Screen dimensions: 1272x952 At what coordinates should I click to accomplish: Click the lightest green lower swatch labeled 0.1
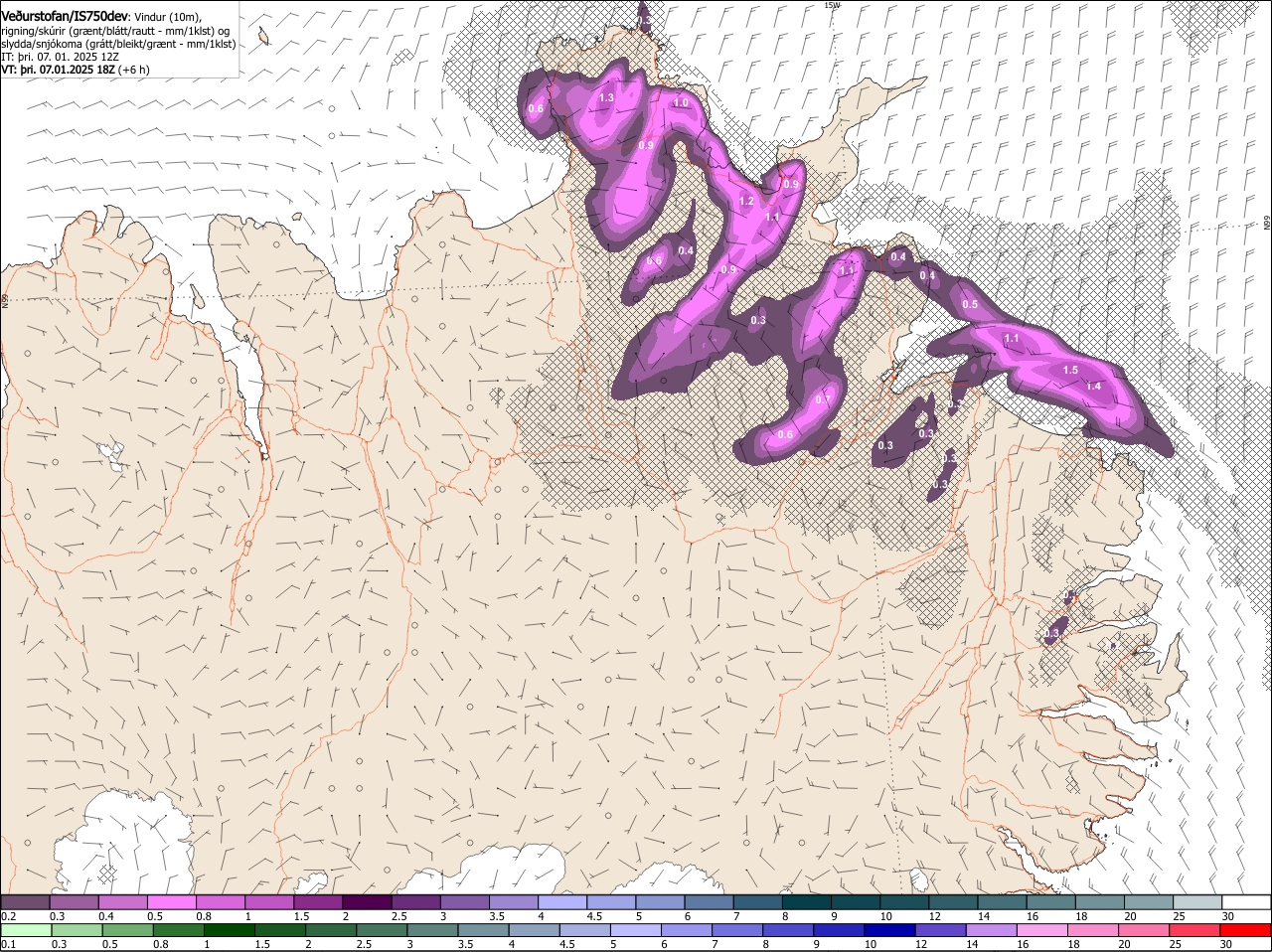(x=26, y=931)
